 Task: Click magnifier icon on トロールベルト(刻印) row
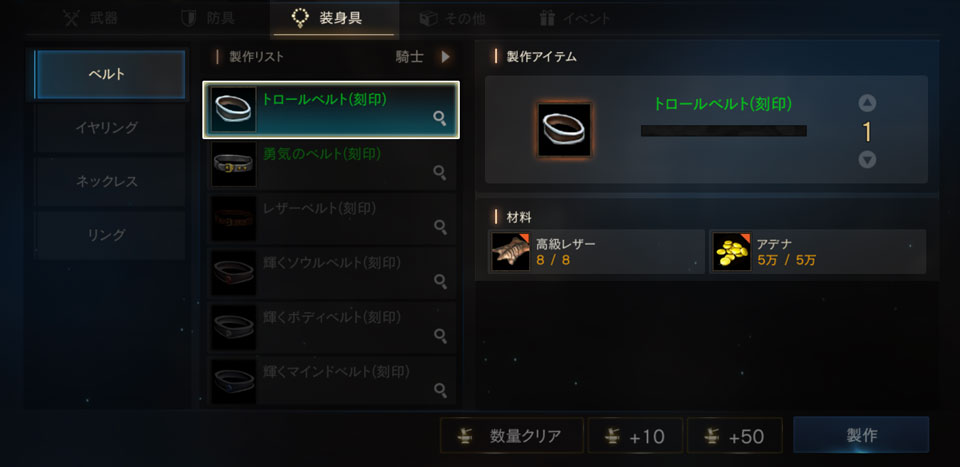tap(439, 118)
